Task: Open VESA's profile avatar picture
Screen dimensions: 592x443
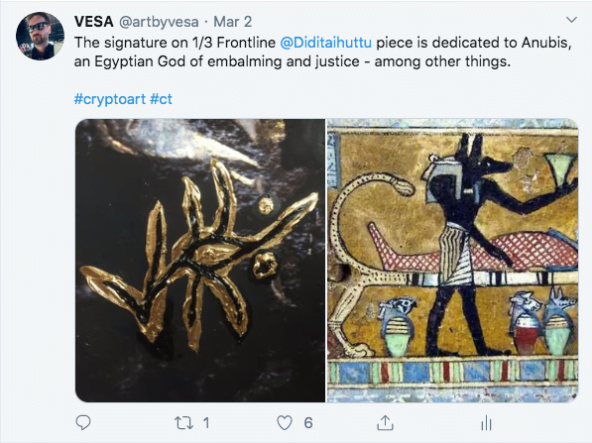Action: pyautogui.click(x=40, y=36)
